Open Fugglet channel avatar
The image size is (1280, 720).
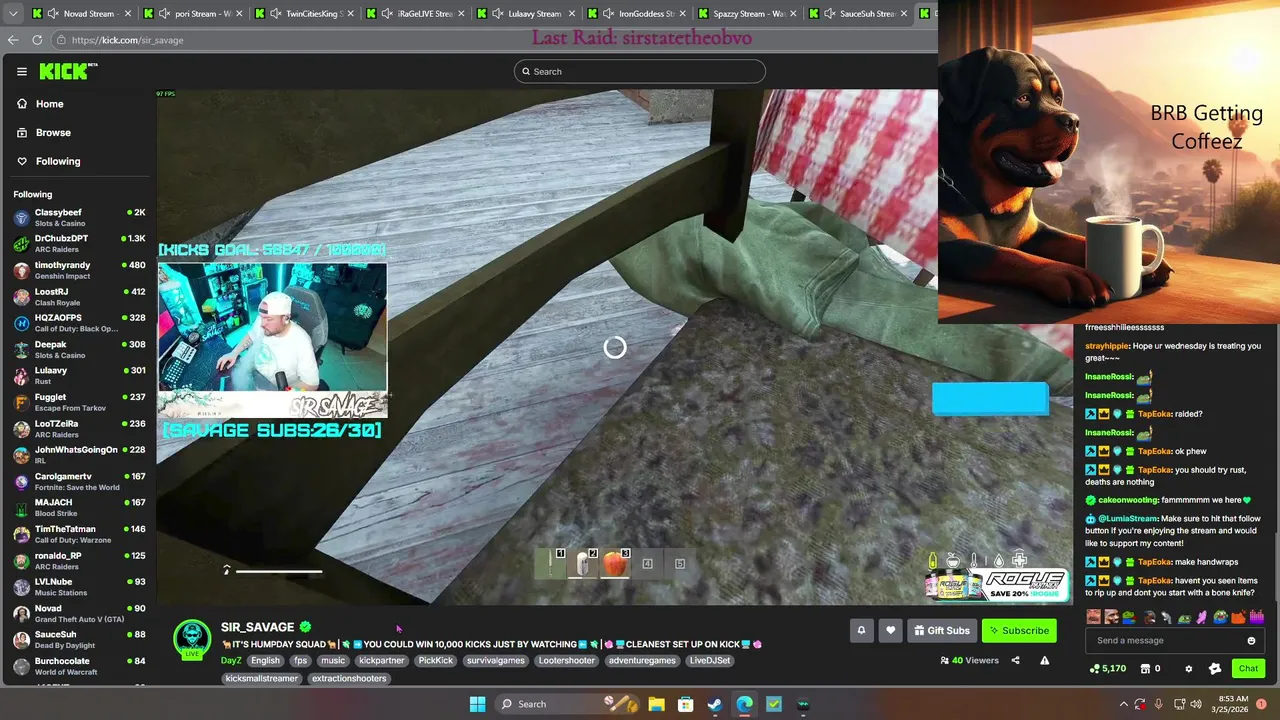tap(21, 402)
